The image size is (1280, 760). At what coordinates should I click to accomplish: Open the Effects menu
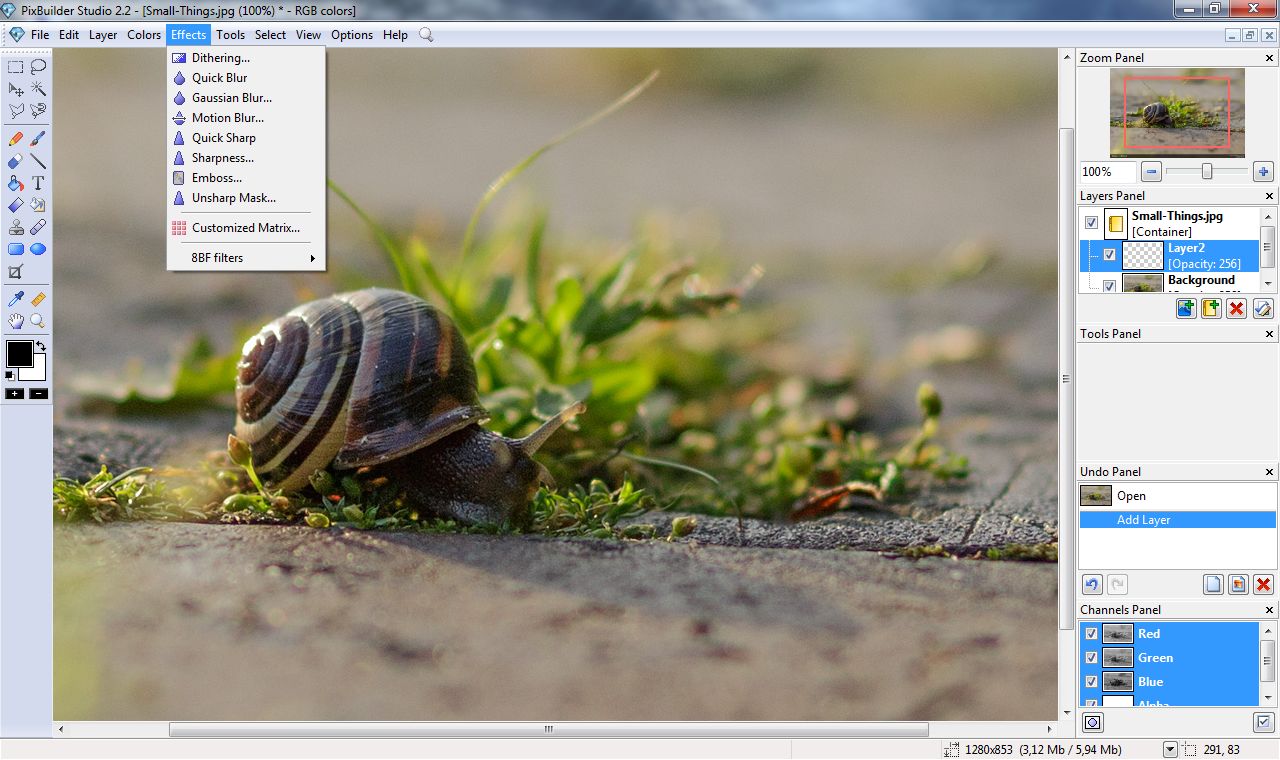point(188,34)
